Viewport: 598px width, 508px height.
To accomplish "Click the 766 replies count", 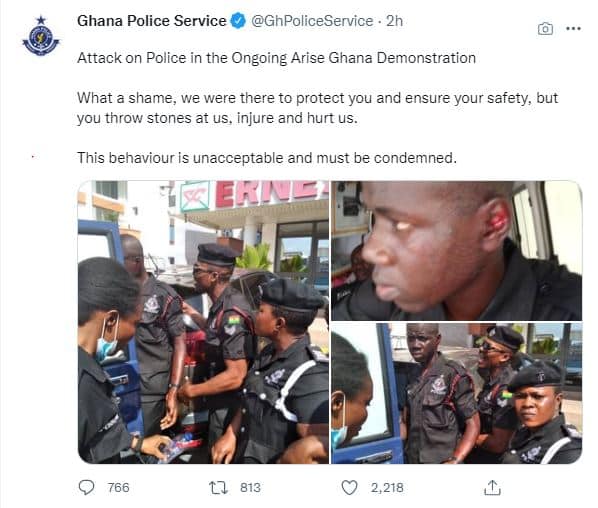I will (118, 487).
